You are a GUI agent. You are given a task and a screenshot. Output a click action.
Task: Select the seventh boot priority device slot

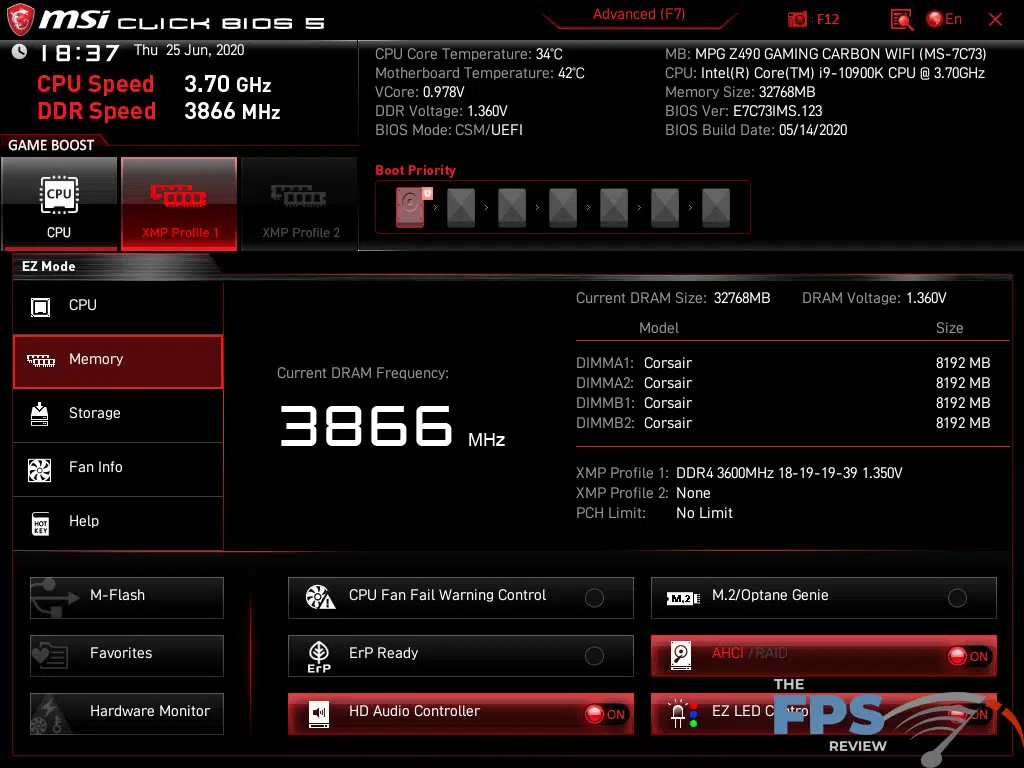tap(716, 208)
